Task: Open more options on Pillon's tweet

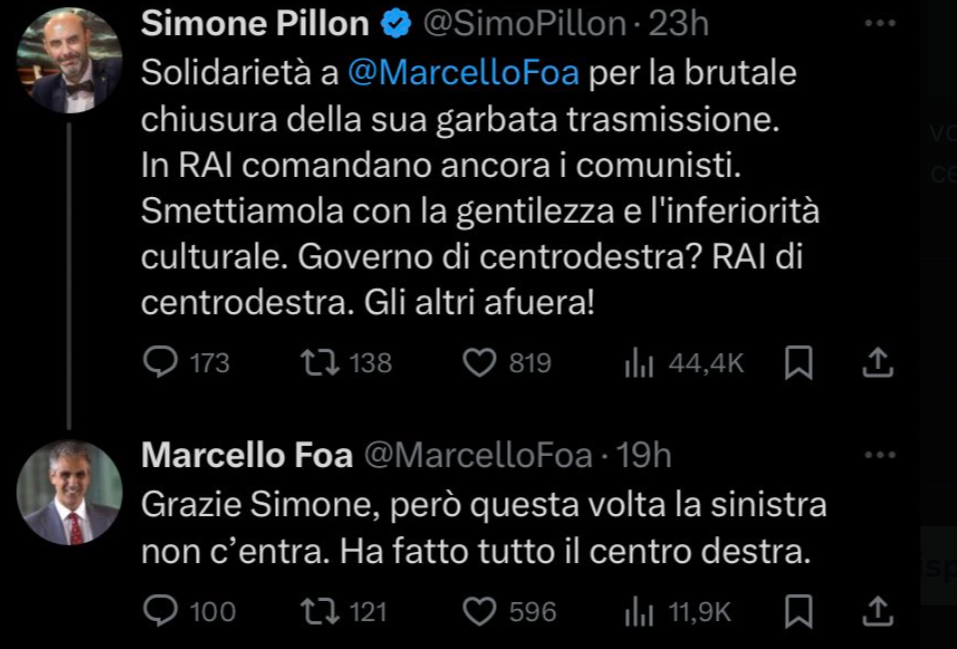Action: pyautogui.click(x=879, y=22)
